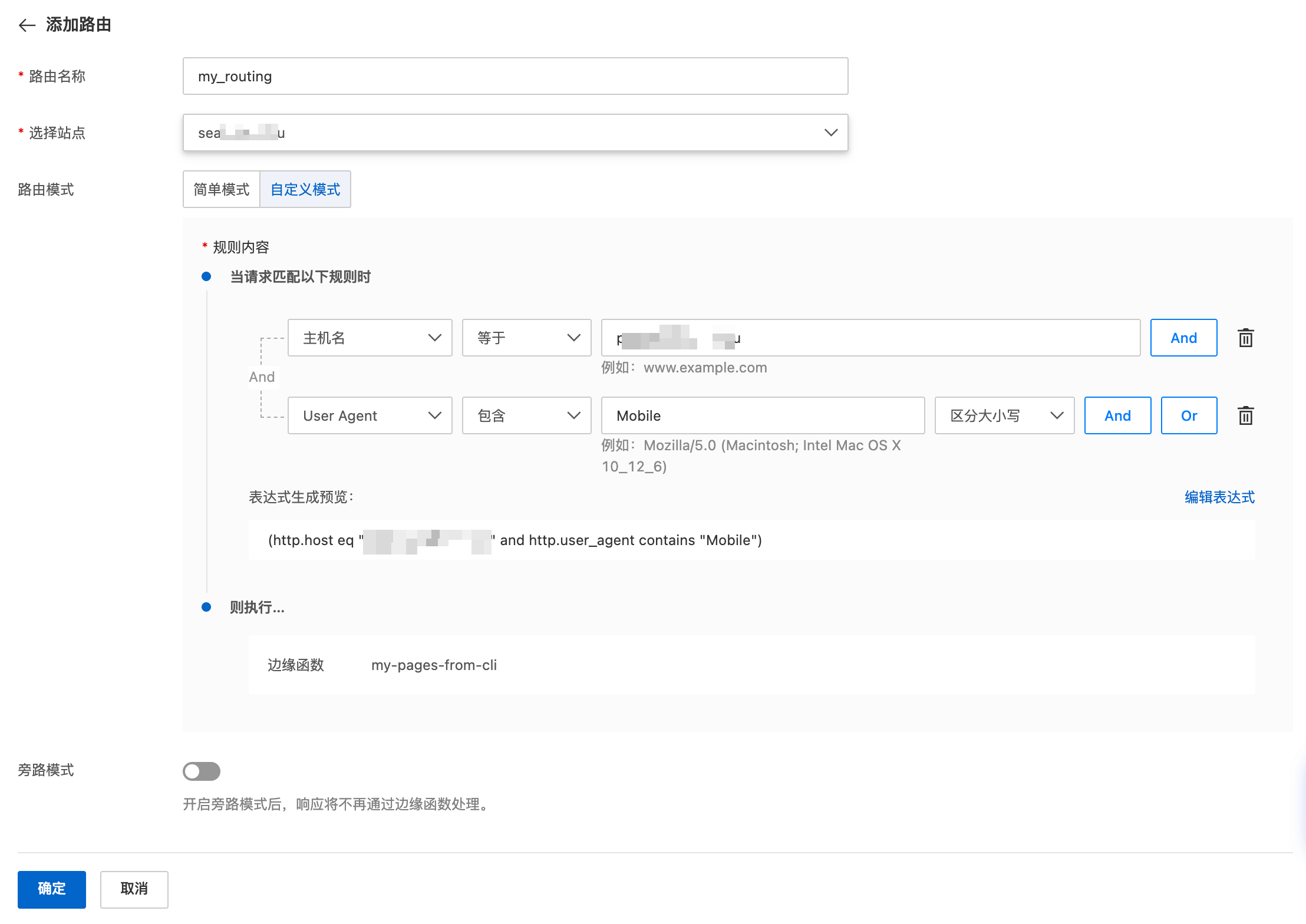Screen dimensions: 1306x924
Task: Open the 等于 operator dropdown
Action: (x=526, y=338)
